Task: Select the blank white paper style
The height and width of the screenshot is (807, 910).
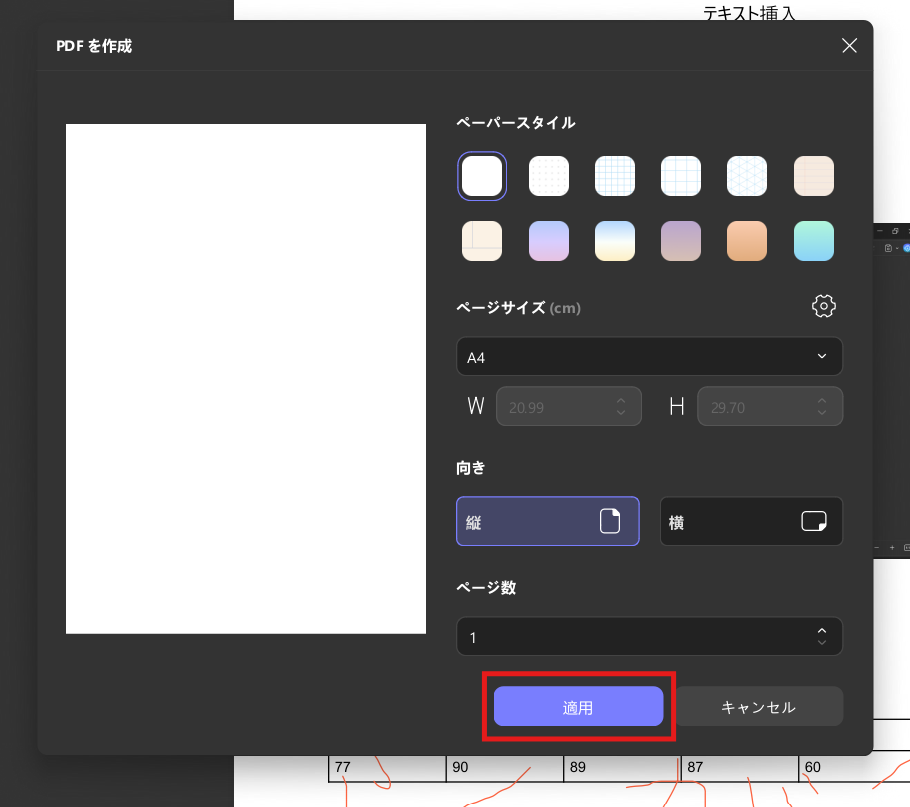Action: tap(482, 176)
